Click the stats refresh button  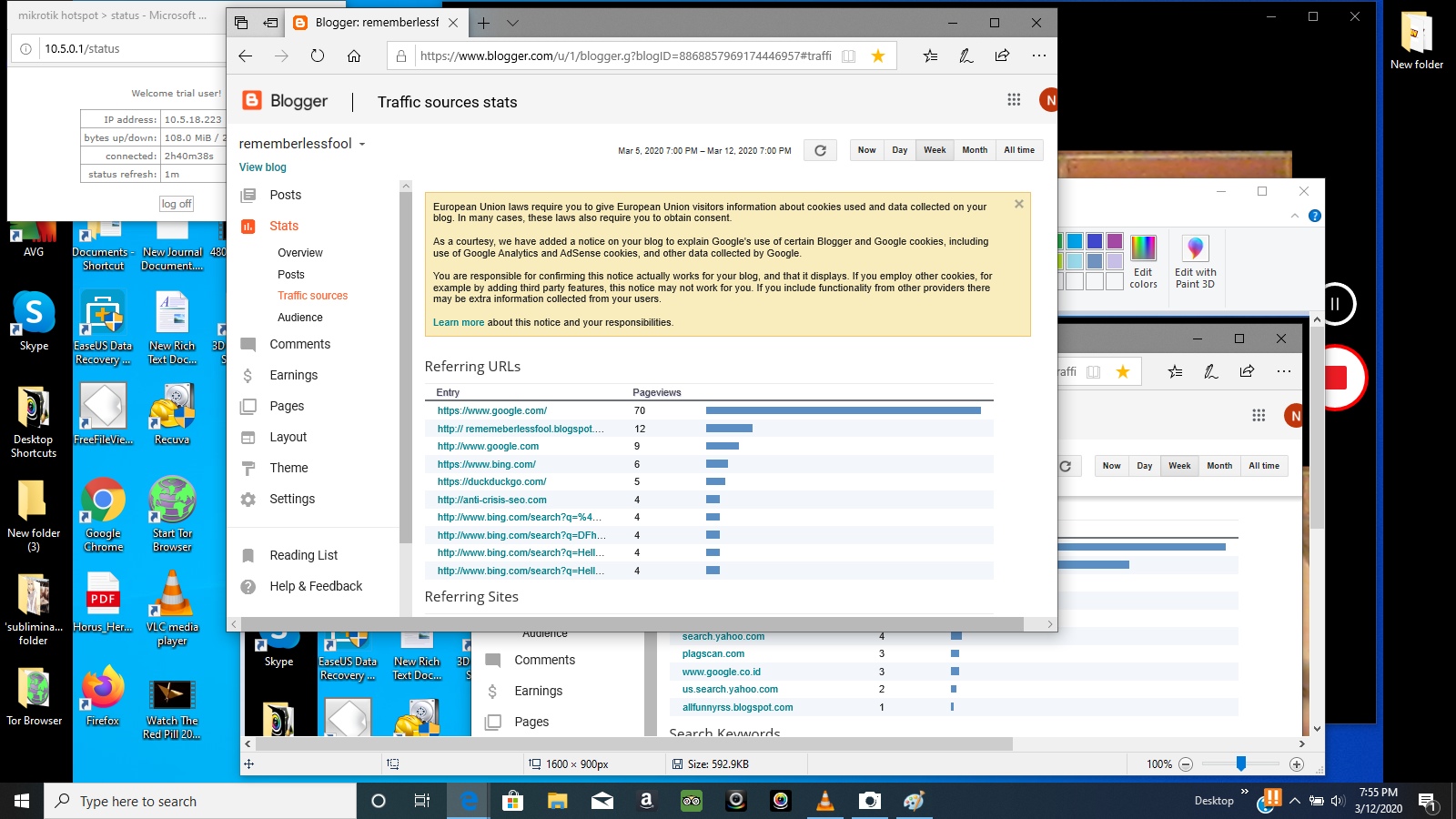click(820, 150)
